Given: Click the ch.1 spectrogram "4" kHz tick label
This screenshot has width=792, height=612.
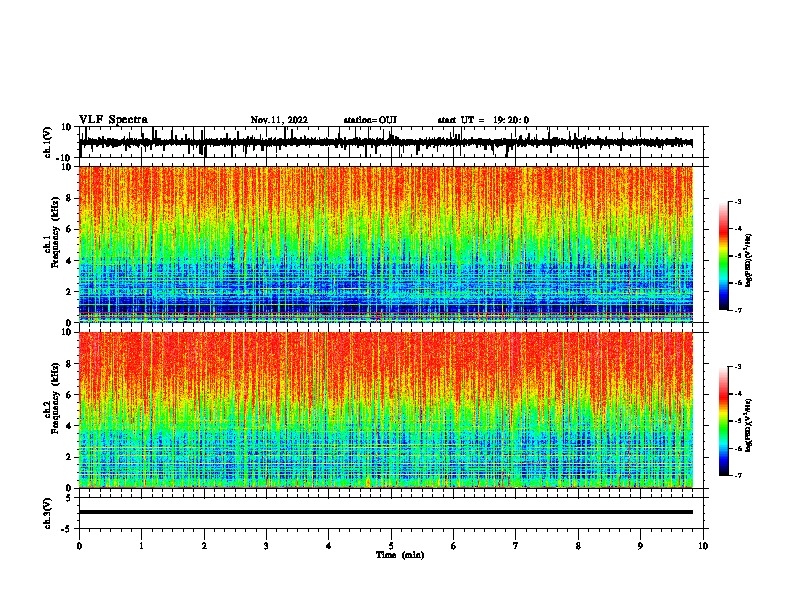Looking at the screenshot, I should [x=69, y=261].
